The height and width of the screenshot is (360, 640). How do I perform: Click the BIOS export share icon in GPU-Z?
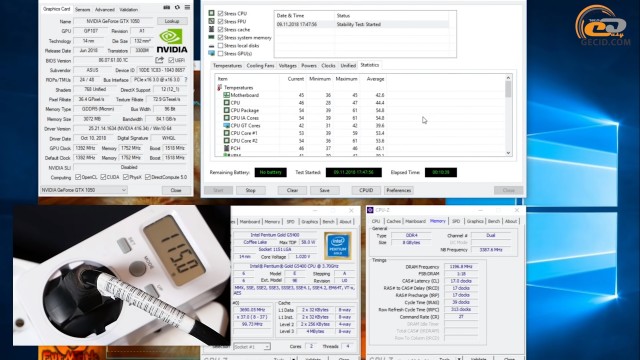(159, 60)
